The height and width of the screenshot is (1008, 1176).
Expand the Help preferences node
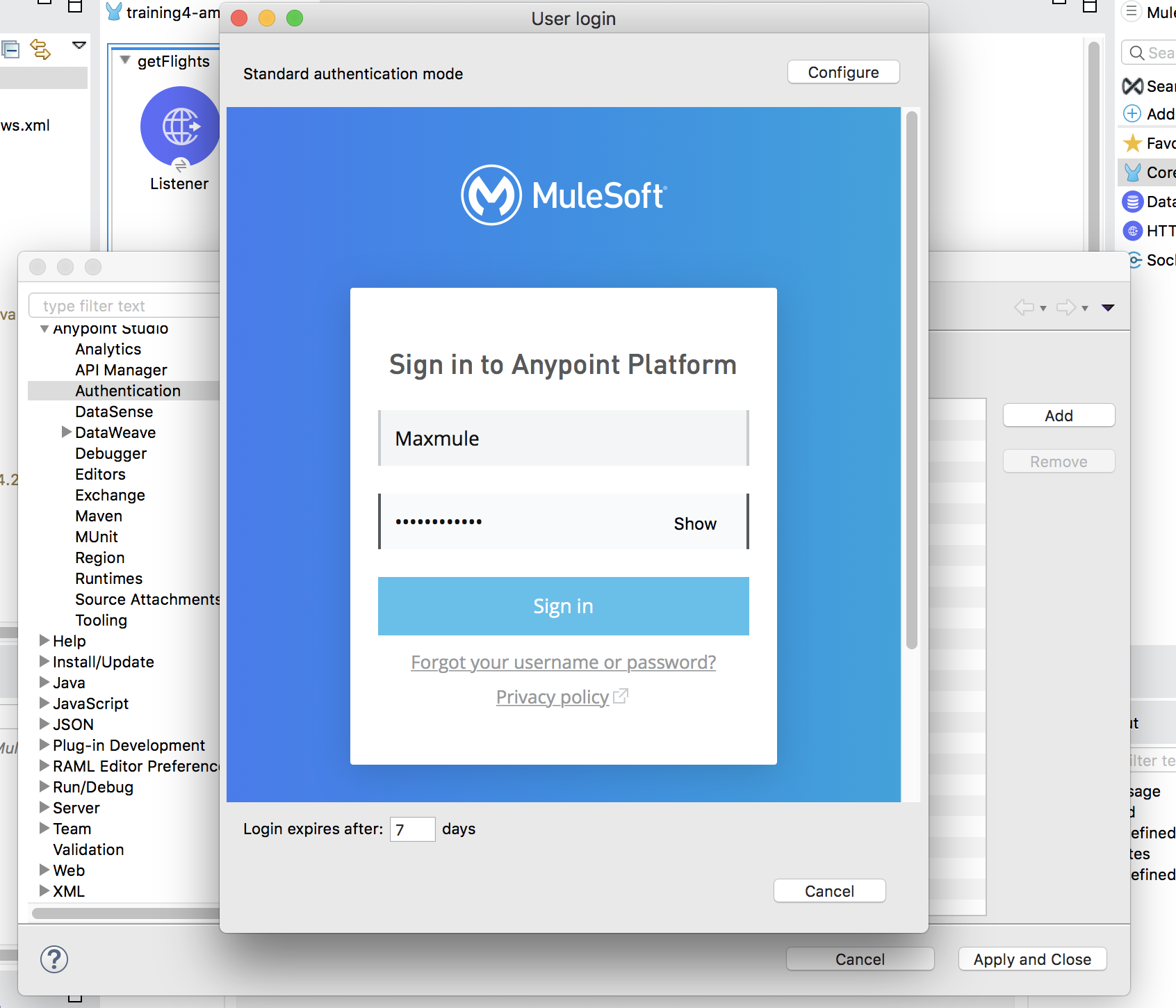point(44,640)
